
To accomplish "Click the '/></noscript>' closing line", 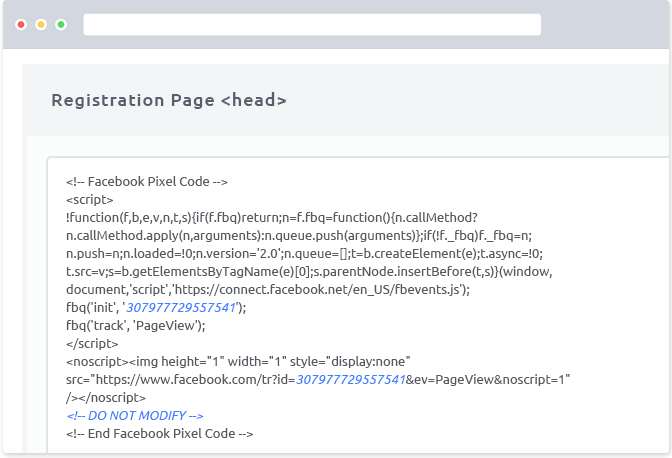I will [106, 398].
